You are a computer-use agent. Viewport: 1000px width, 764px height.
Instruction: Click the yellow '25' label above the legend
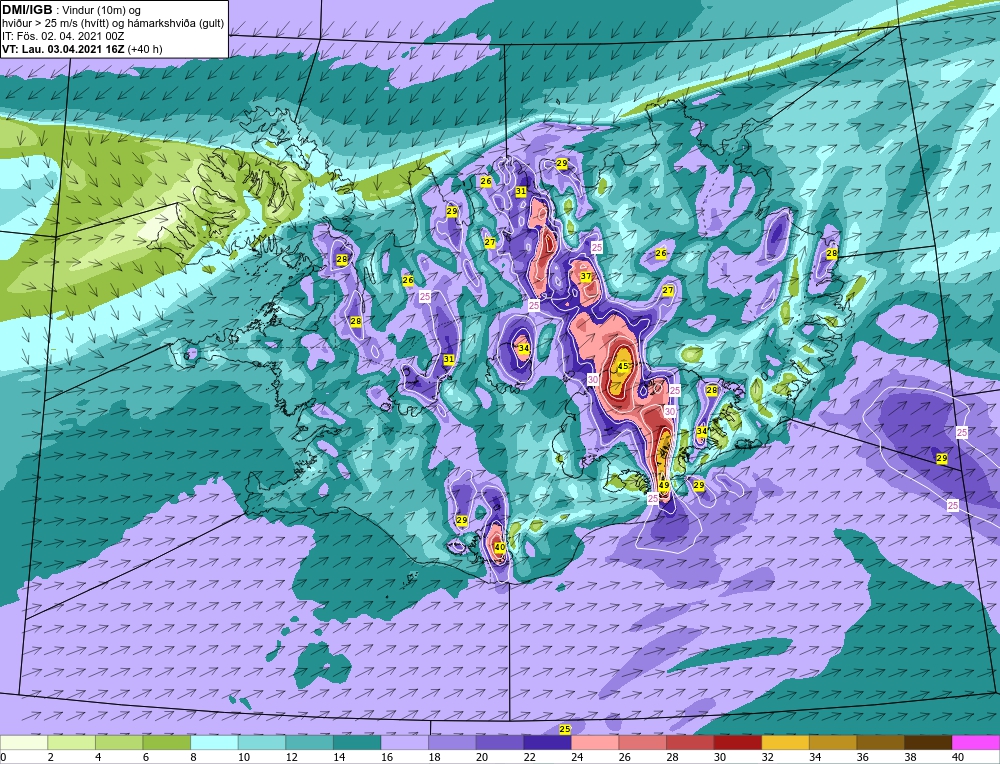(564, 729)
